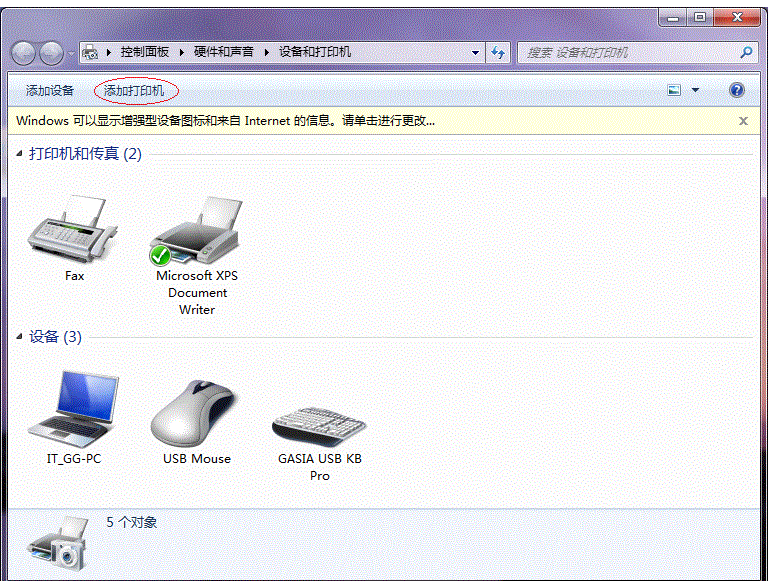Select Microsoft XPS Document Writer printer
This screenshot has width=768, height=581.
click(196, 231)
